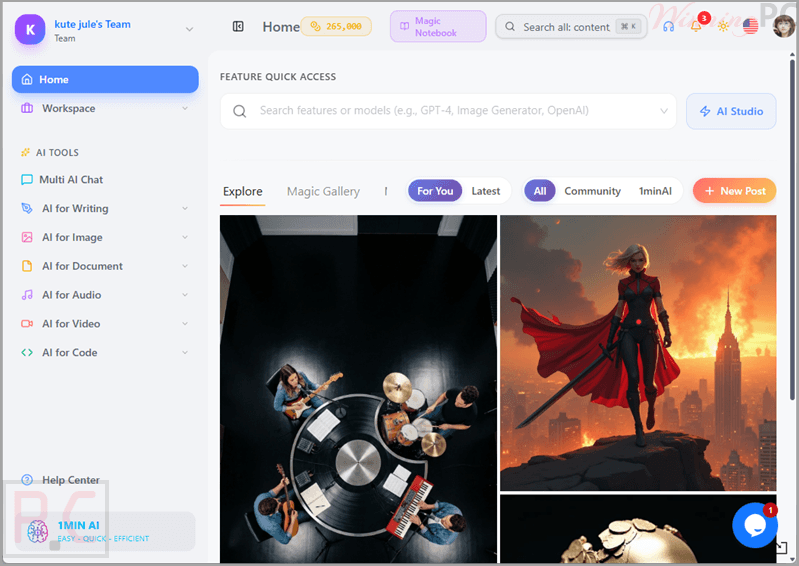Viewport: 799px width, 566px height.
Task: Go to Home in the sidebar
Action: [105, 79]
